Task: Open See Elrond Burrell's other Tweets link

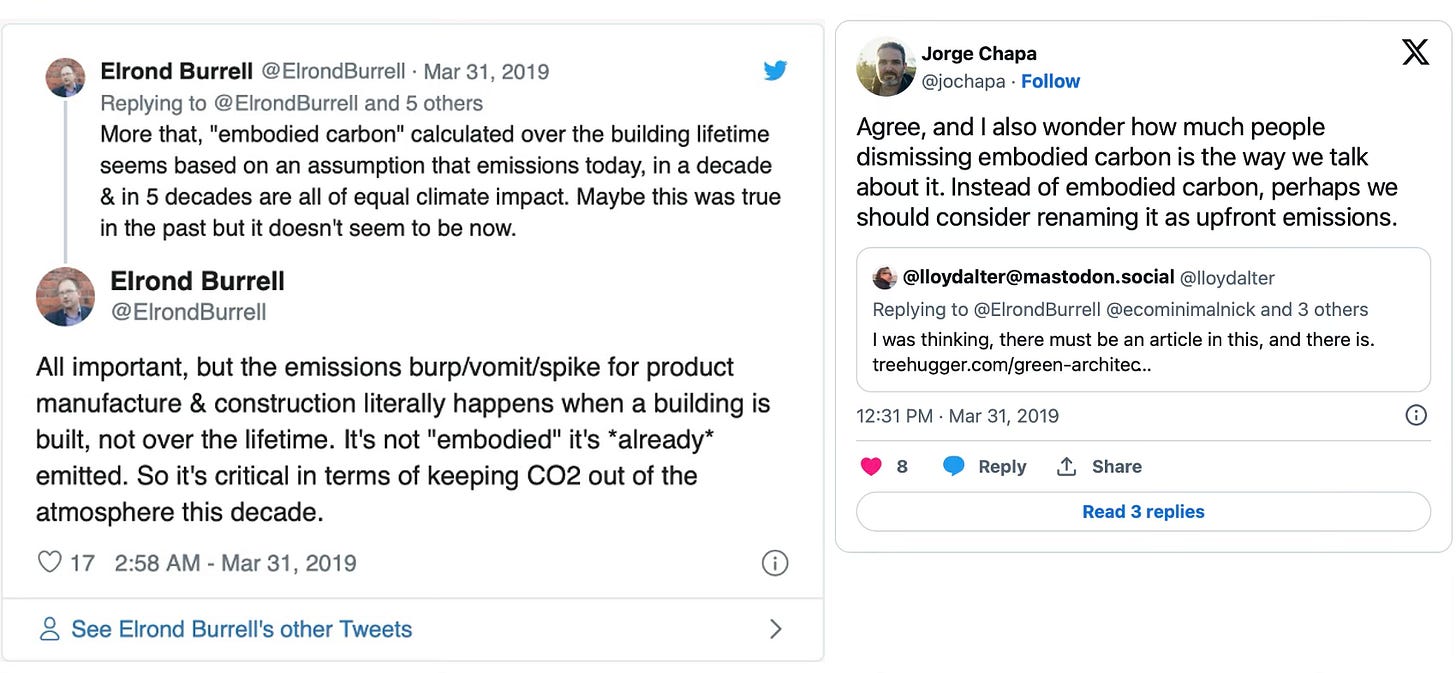Action: [241, 629]
